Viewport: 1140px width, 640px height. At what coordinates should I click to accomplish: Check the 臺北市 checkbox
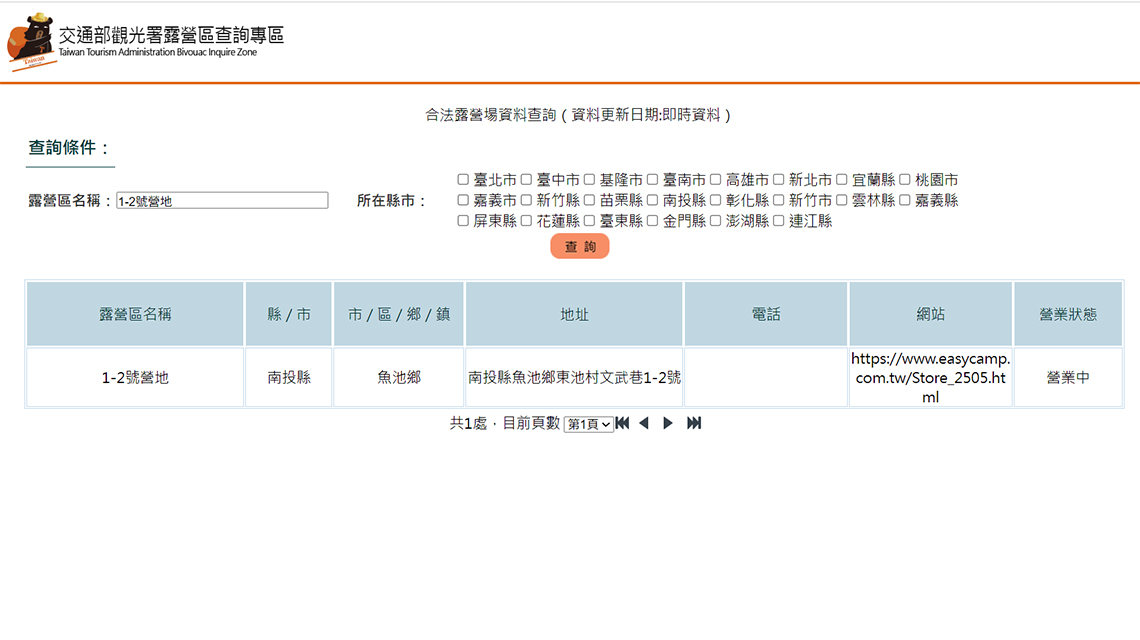click(463, 180)
